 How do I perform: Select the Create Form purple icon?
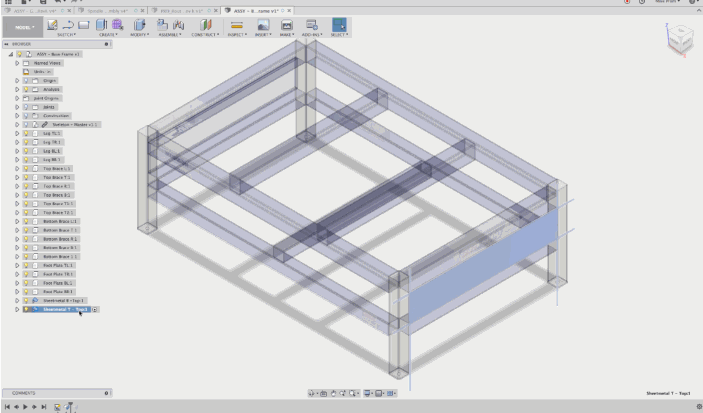tap(117, 25)
